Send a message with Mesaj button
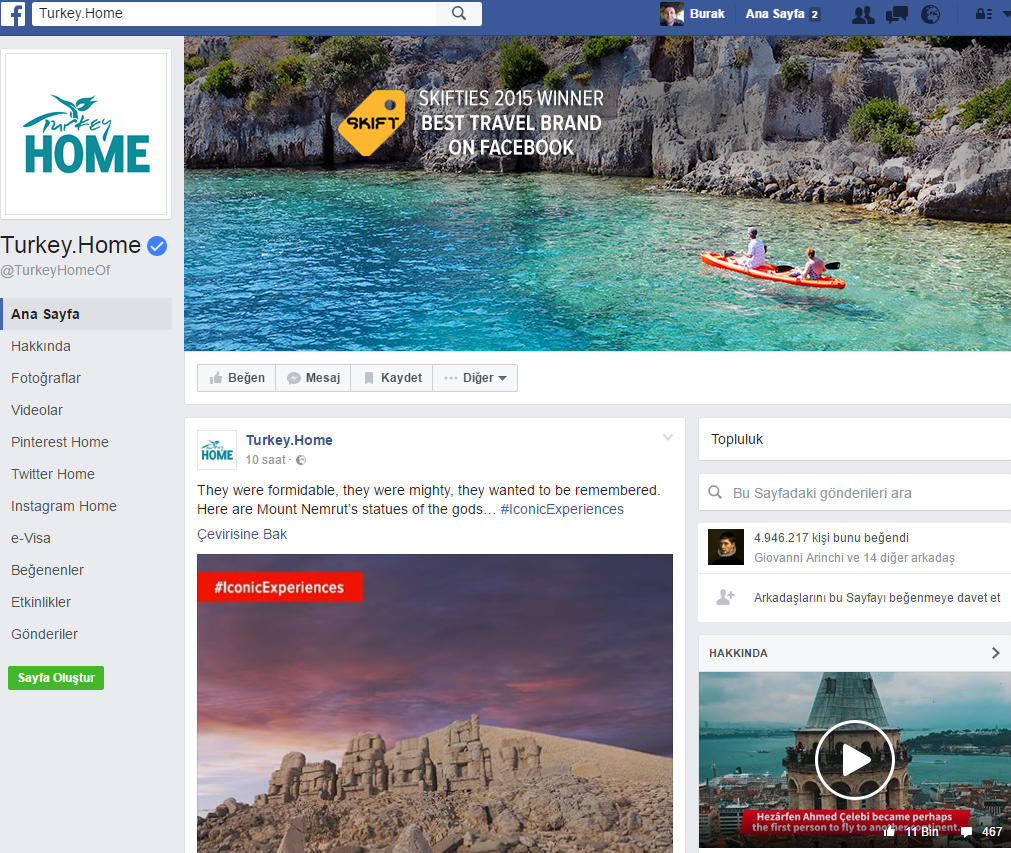The width and height of the screenshot is (1011, 853). tap(313, 378)
